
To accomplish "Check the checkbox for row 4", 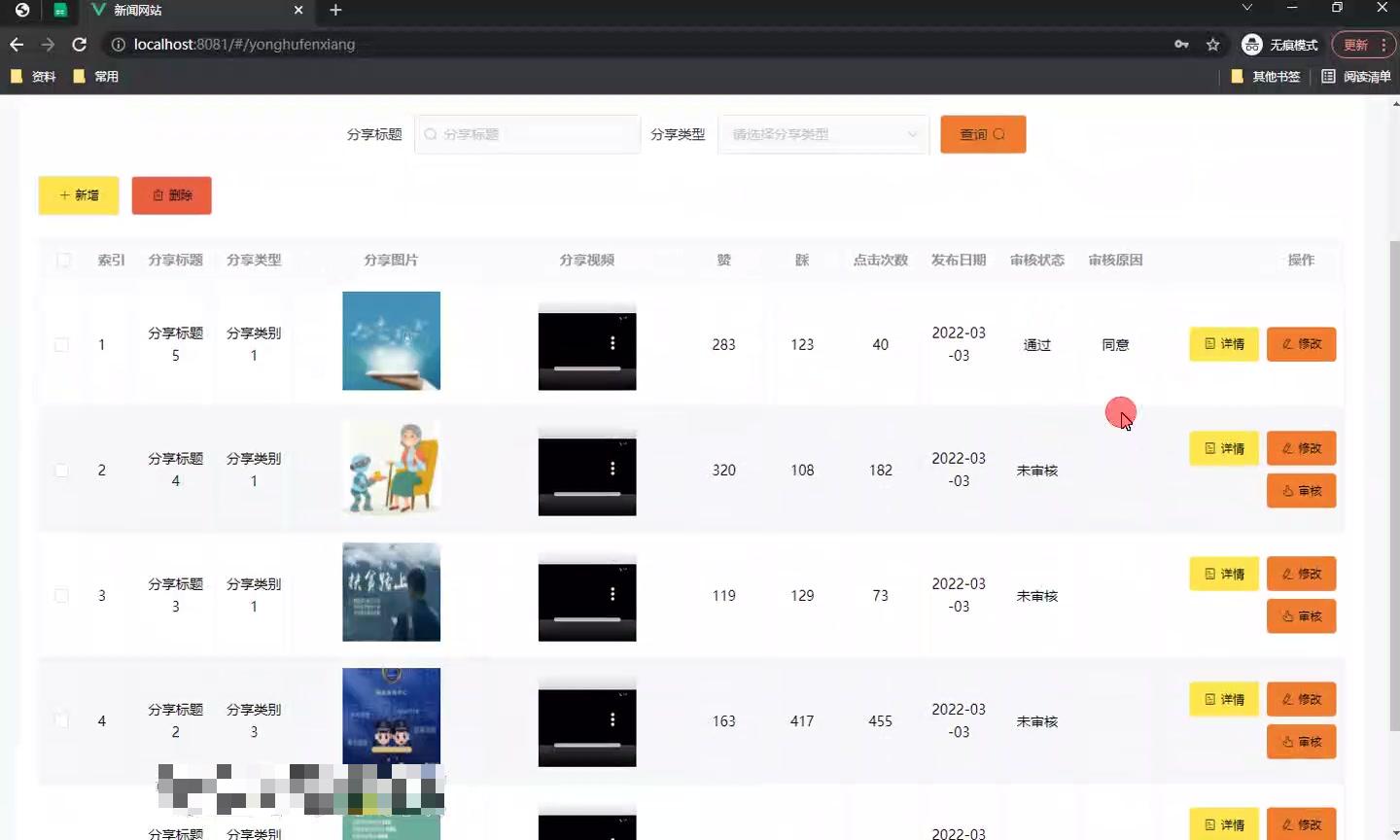I will [x=61, y=721].
